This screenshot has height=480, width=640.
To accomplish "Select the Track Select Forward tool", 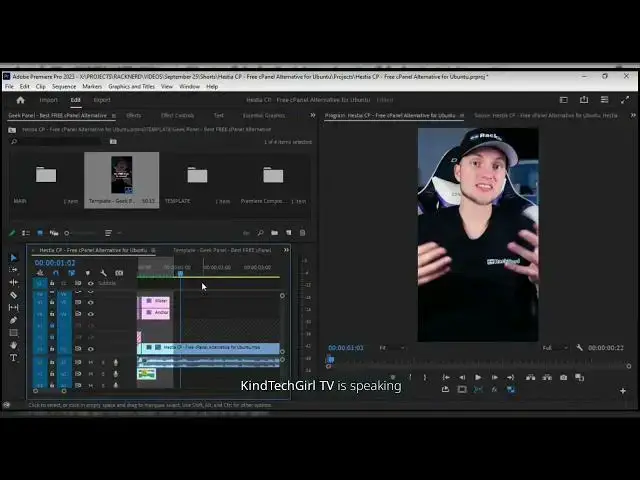I will pos(13,270).
